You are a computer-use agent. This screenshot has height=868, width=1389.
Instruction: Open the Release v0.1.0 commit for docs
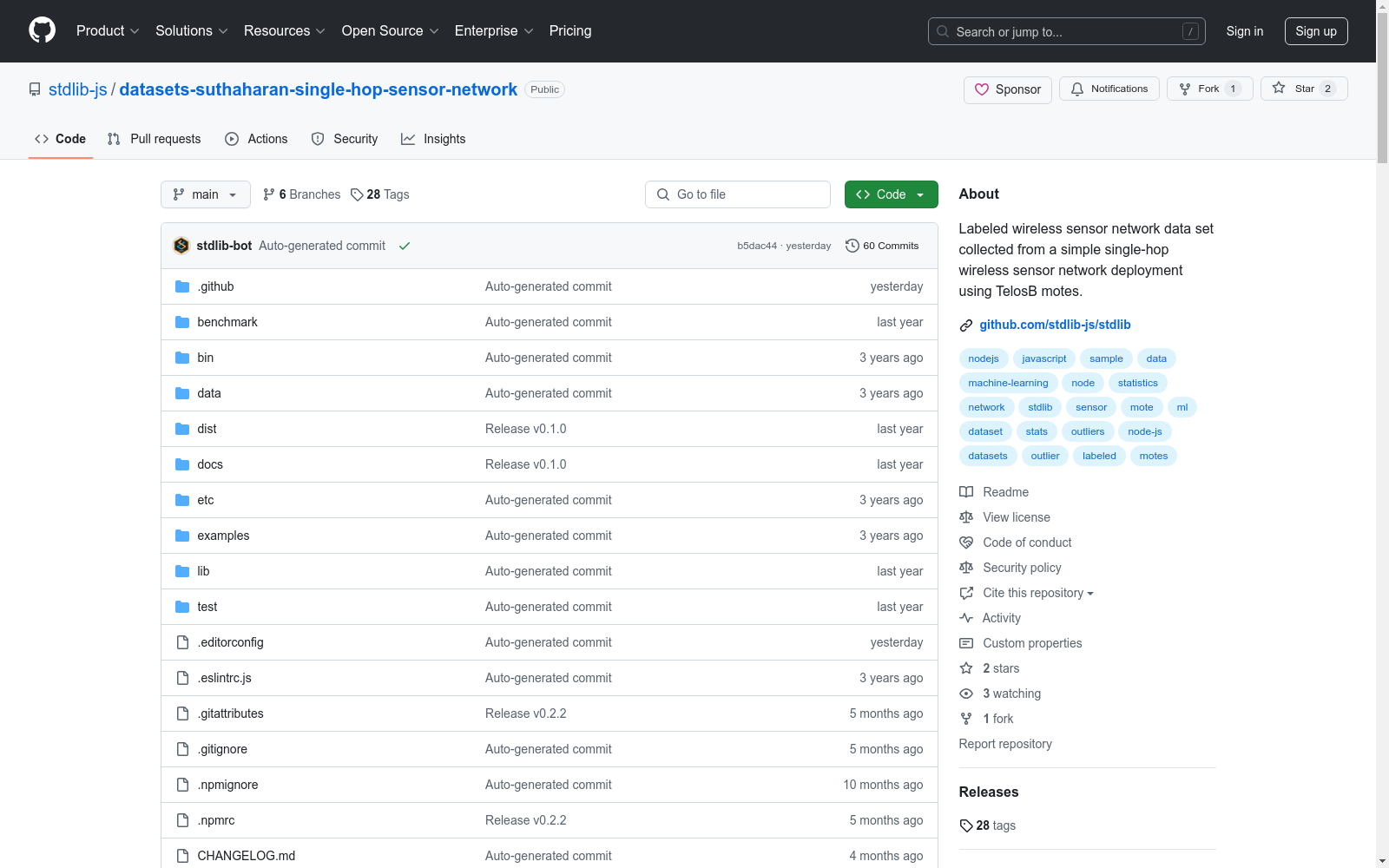tap(526, 464)
